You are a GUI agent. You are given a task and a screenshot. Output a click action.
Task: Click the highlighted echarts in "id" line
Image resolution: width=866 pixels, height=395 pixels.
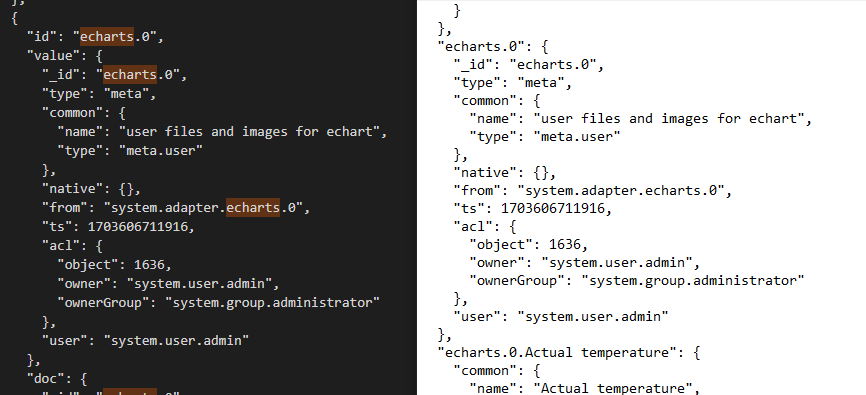107,36
